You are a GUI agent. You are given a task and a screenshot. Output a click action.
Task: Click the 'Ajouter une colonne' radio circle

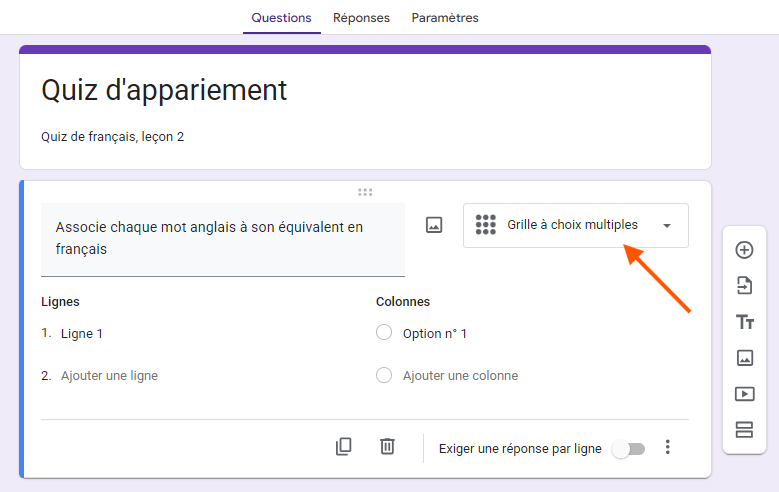(x=384, y=376)
